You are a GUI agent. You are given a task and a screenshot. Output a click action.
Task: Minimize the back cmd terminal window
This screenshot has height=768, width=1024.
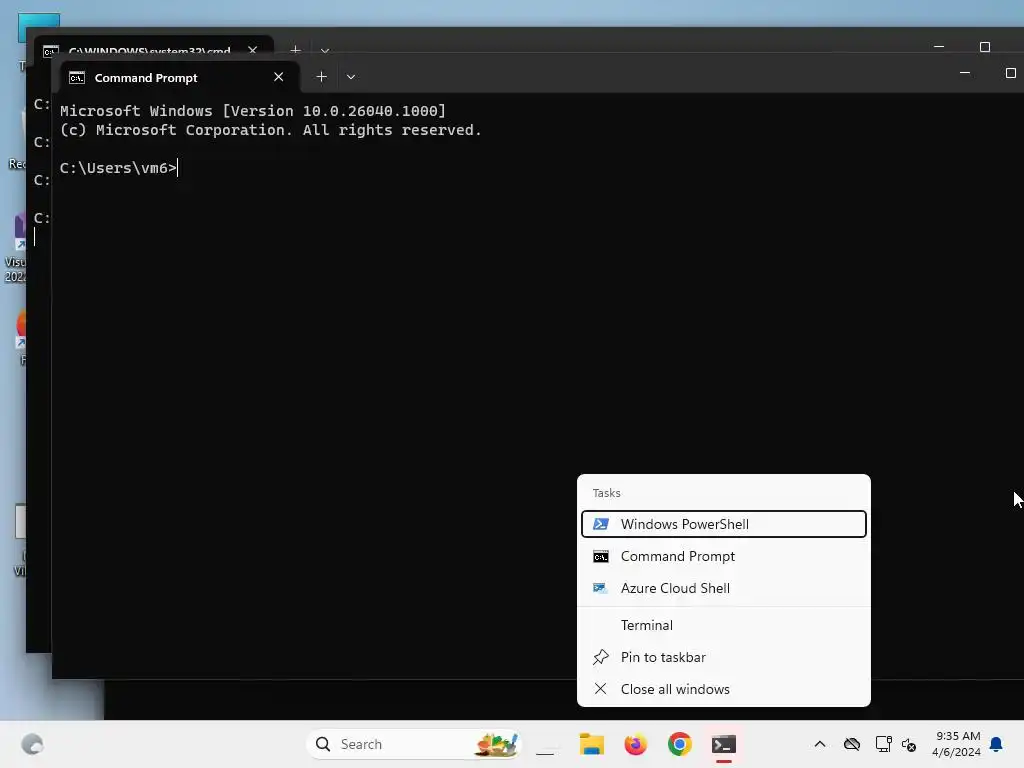coord(939,47)
